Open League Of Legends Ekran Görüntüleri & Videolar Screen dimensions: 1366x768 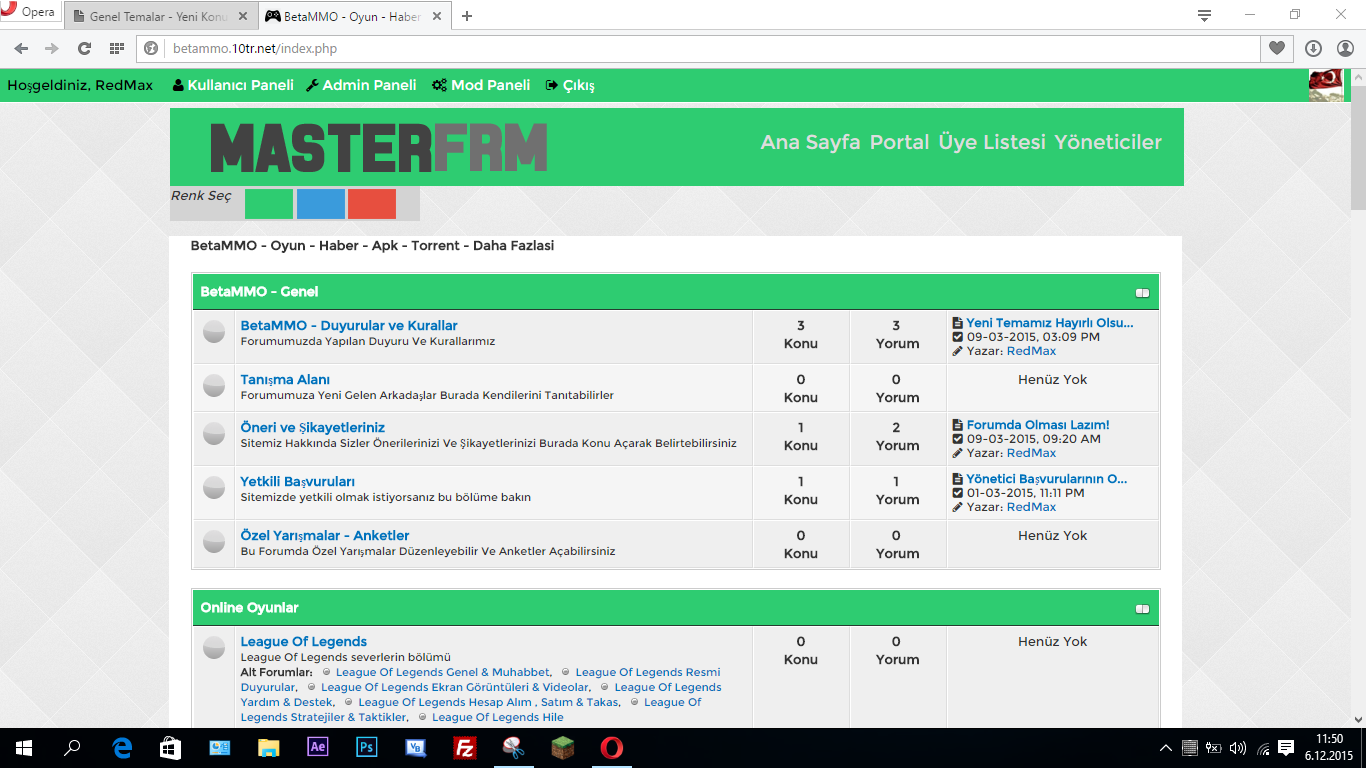point(455,688)
